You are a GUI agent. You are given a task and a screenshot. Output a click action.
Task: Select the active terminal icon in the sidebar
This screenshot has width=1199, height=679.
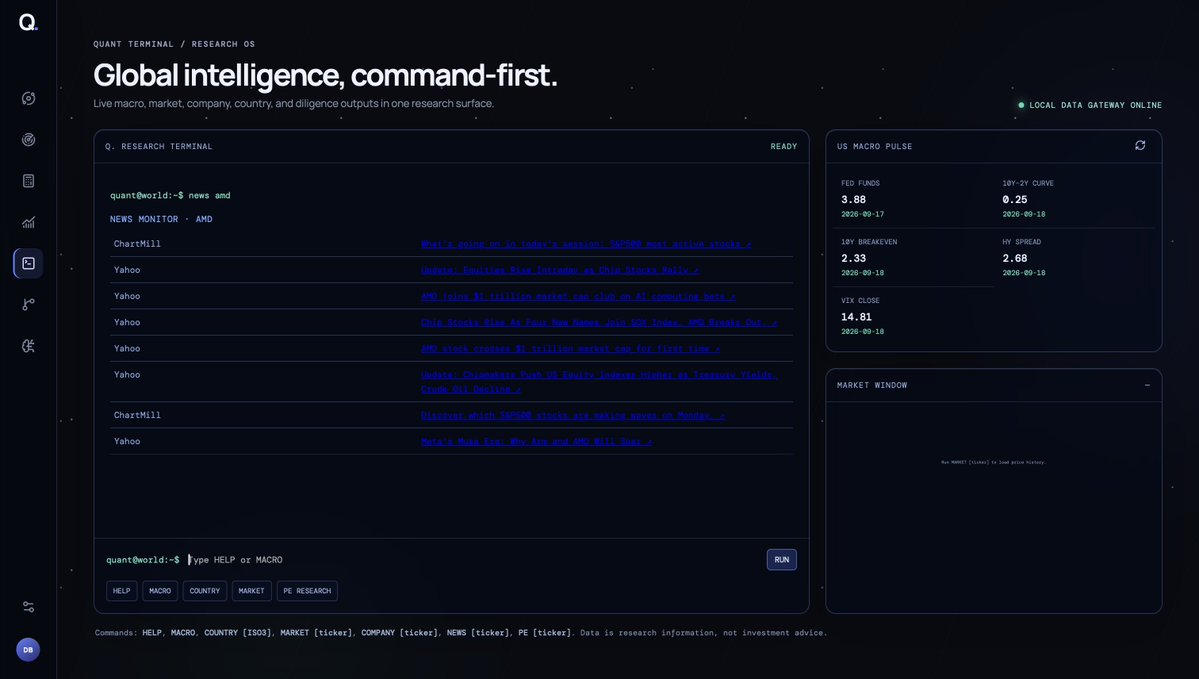[x=28, y=263]
